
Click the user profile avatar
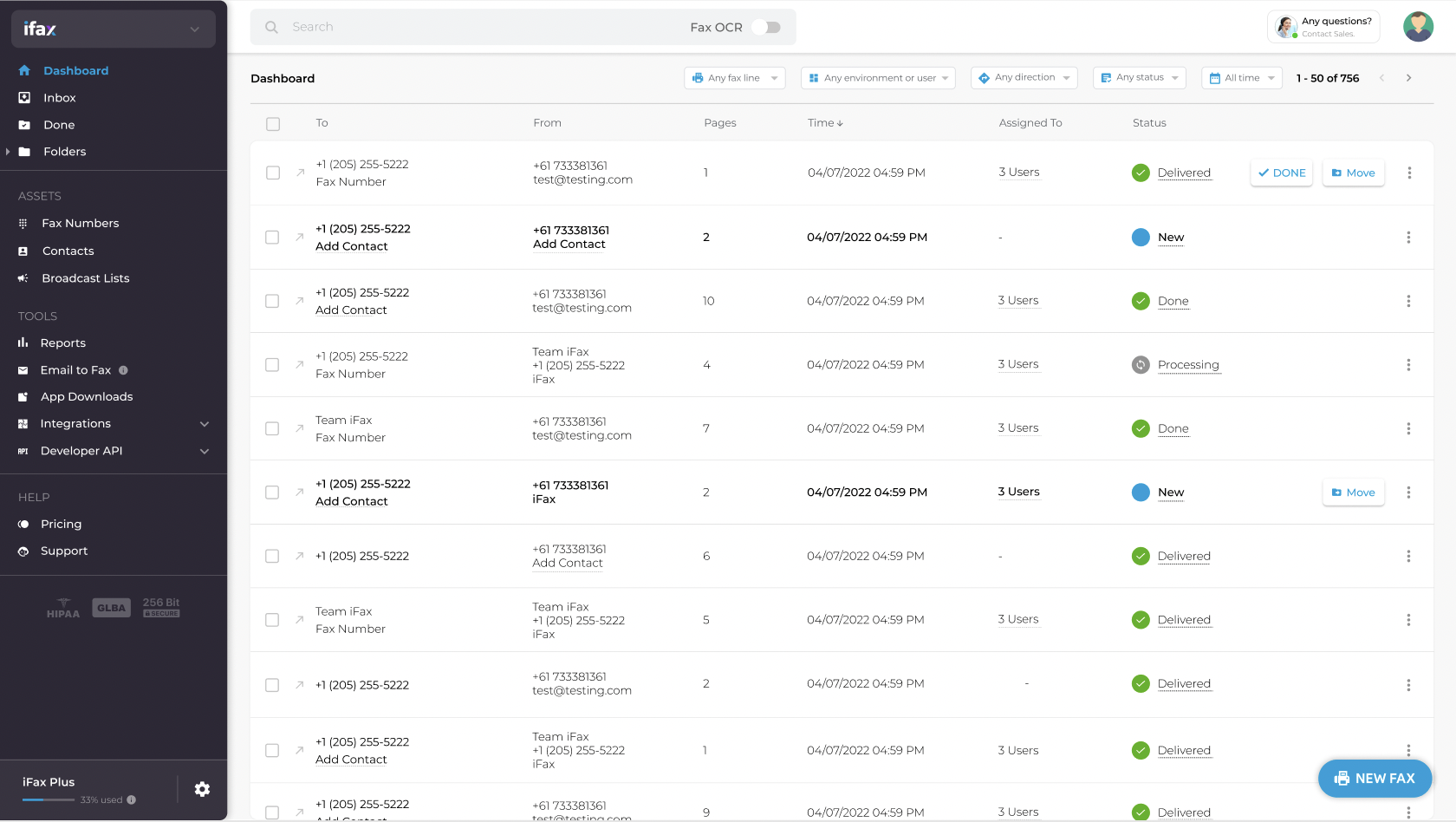1418,27
